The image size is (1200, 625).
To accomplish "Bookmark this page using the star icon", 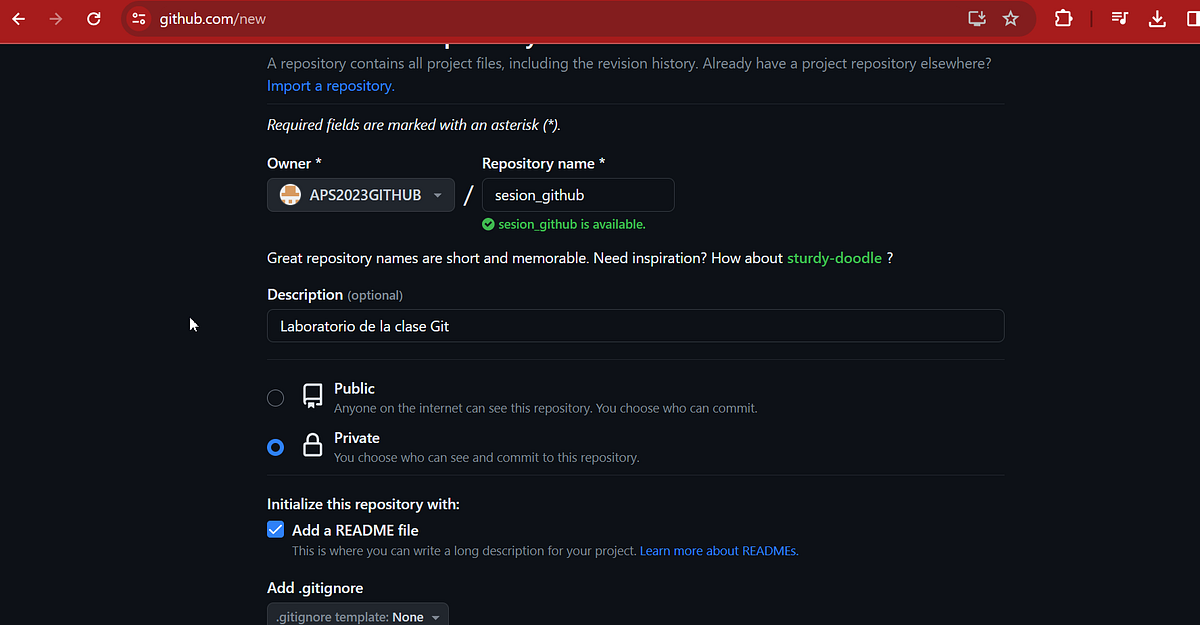I will [1010, 18].
